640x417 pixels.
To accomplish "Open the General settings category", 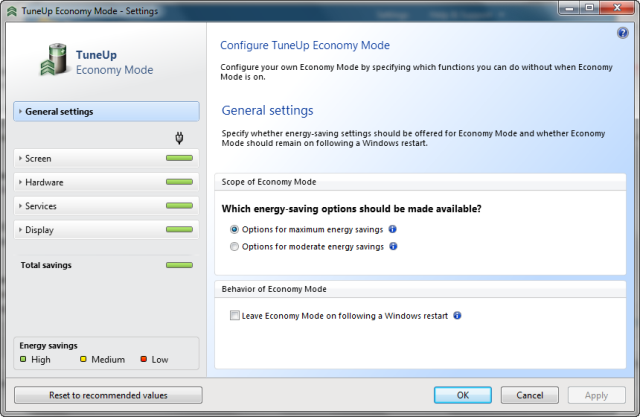I will [106, 111].
